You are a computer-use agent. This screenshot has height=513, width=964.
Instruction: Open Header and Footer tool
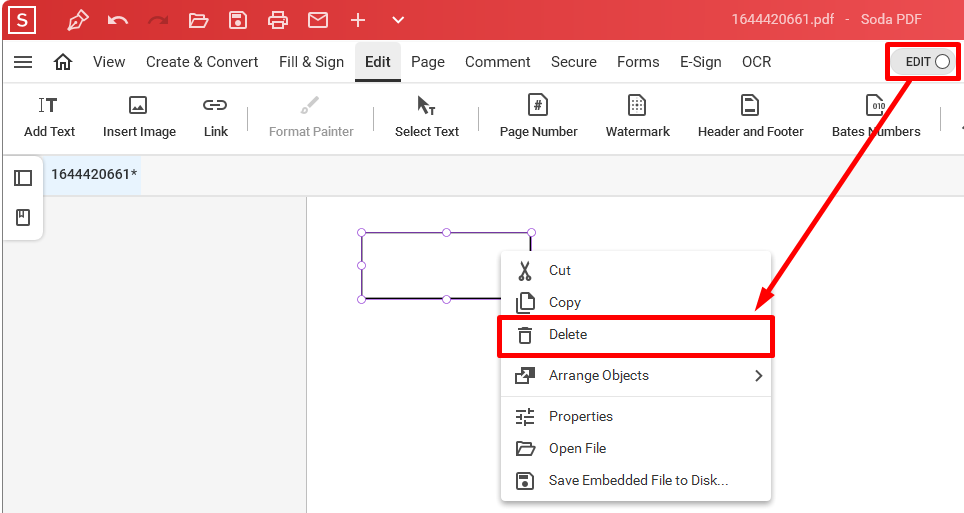tap(750, 118)
